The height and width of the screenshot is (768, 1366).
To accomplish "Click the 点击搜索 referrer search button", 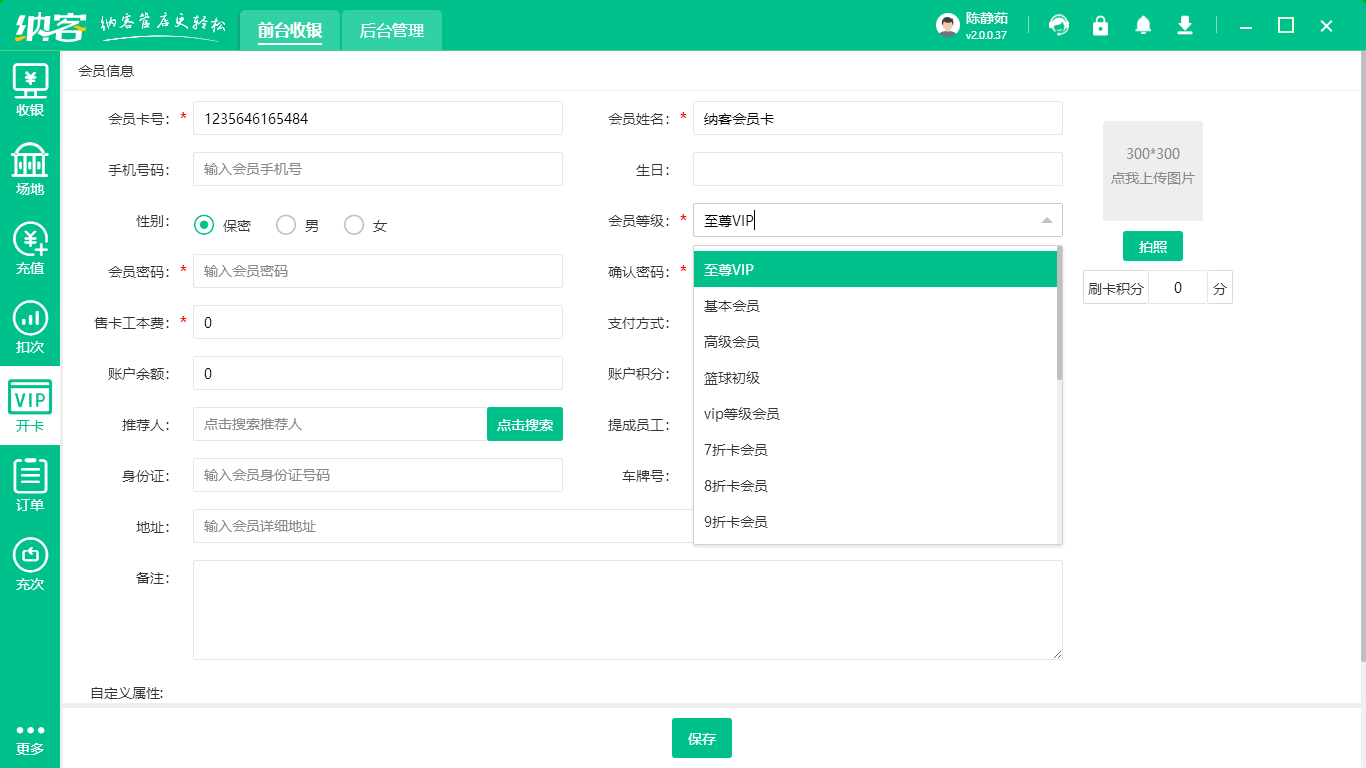I will (525, 425).
